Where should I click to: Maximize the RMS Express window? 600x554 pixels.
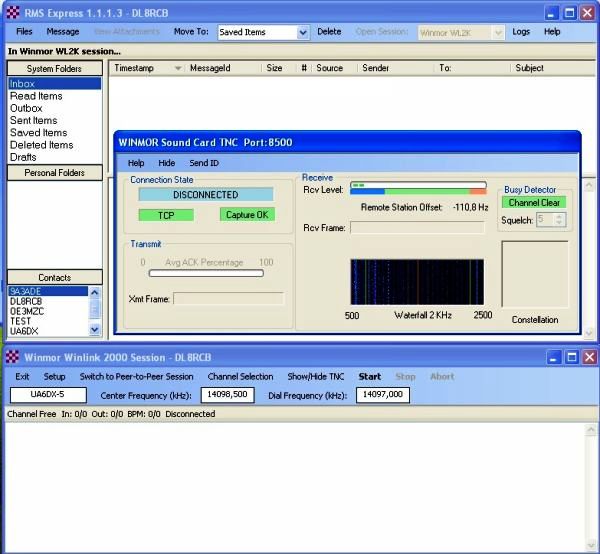click(569, 13)
